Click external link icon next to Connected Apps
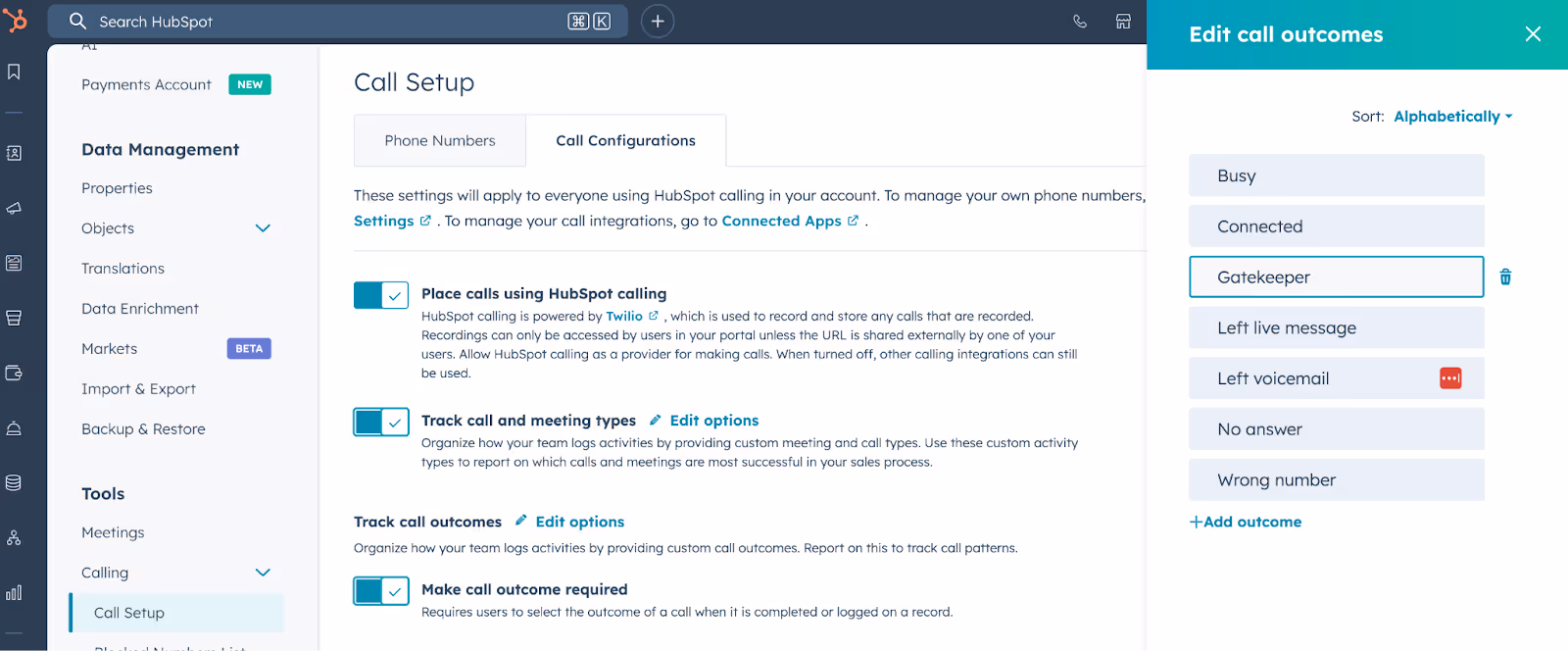The height and width of the screenshot is (651, 1568). pos(853,221)
